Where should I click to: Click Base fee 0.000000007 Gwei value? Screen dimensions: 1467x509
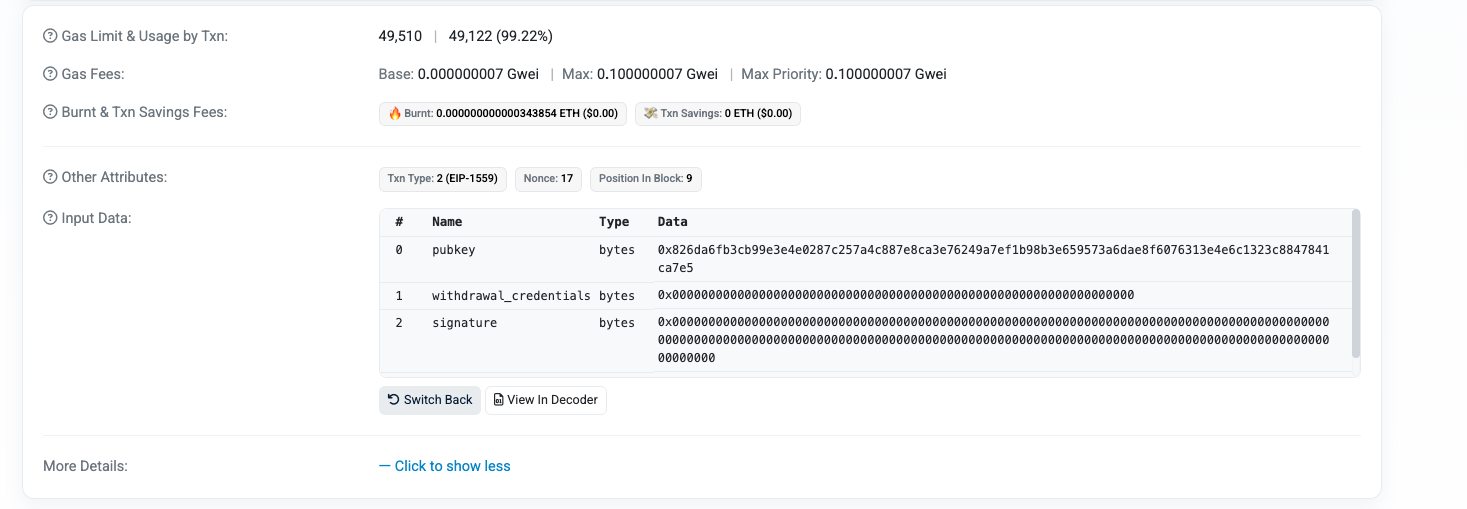(x=478, y=74)
